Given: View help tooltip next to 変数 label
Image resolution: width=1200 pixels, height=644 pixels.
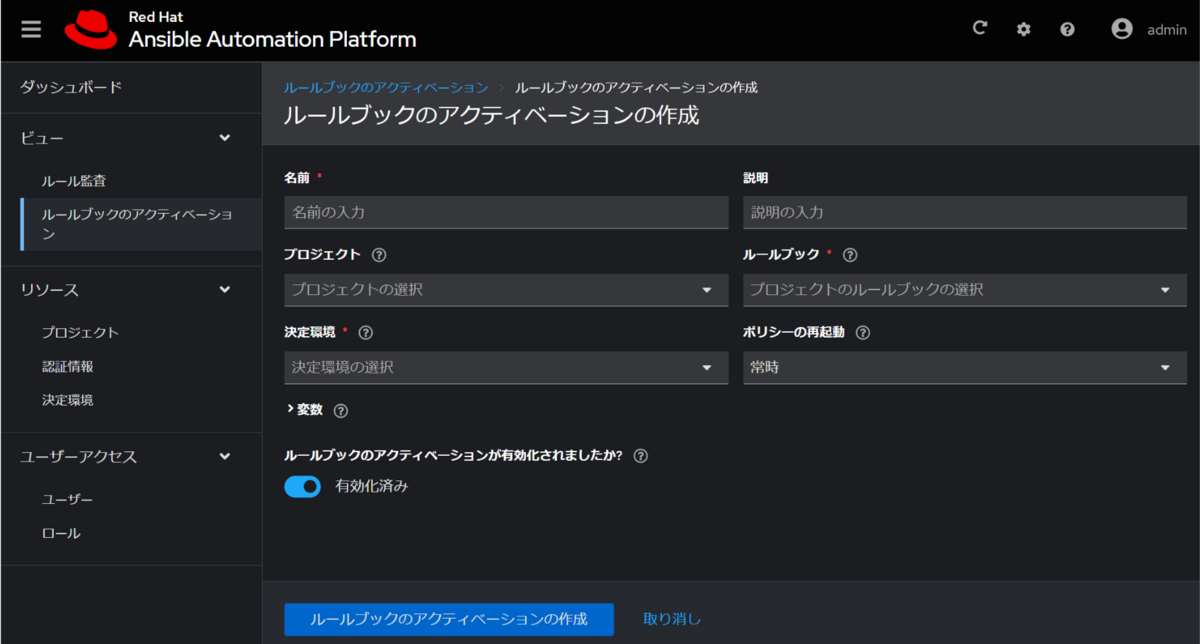Looking at the screenshot, I should (x=340, y=409).
